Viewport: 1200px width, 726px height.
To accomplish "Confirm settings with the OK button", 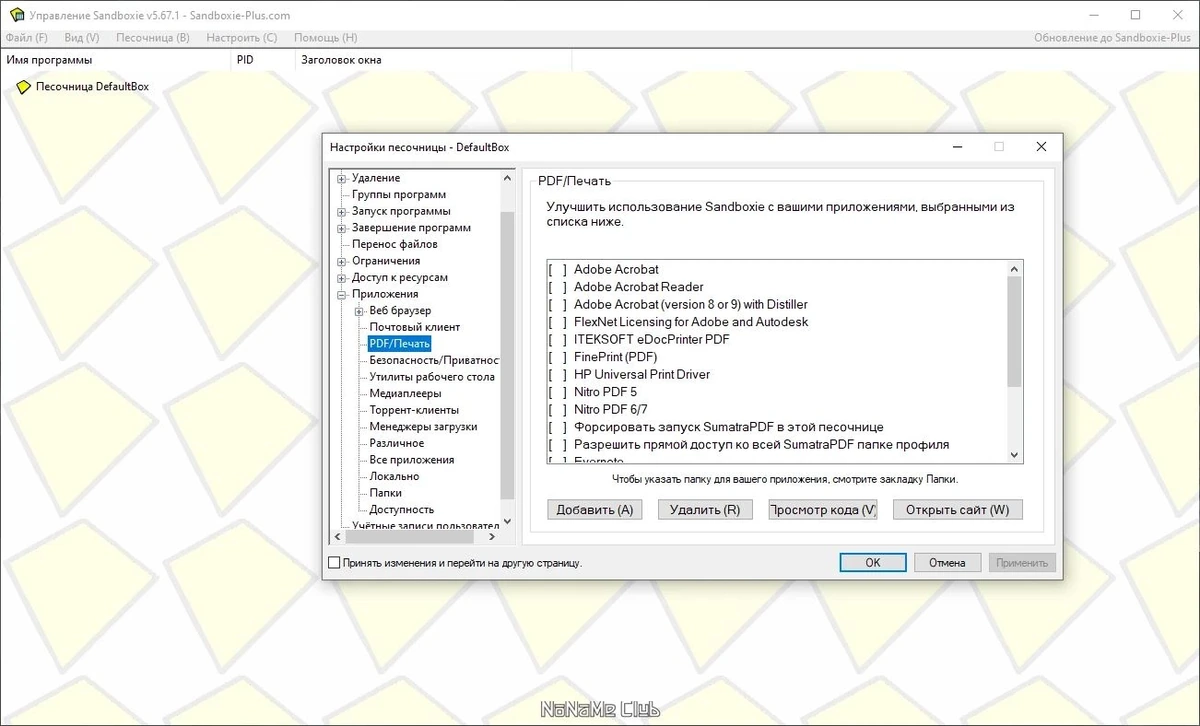I will point(873,563).
